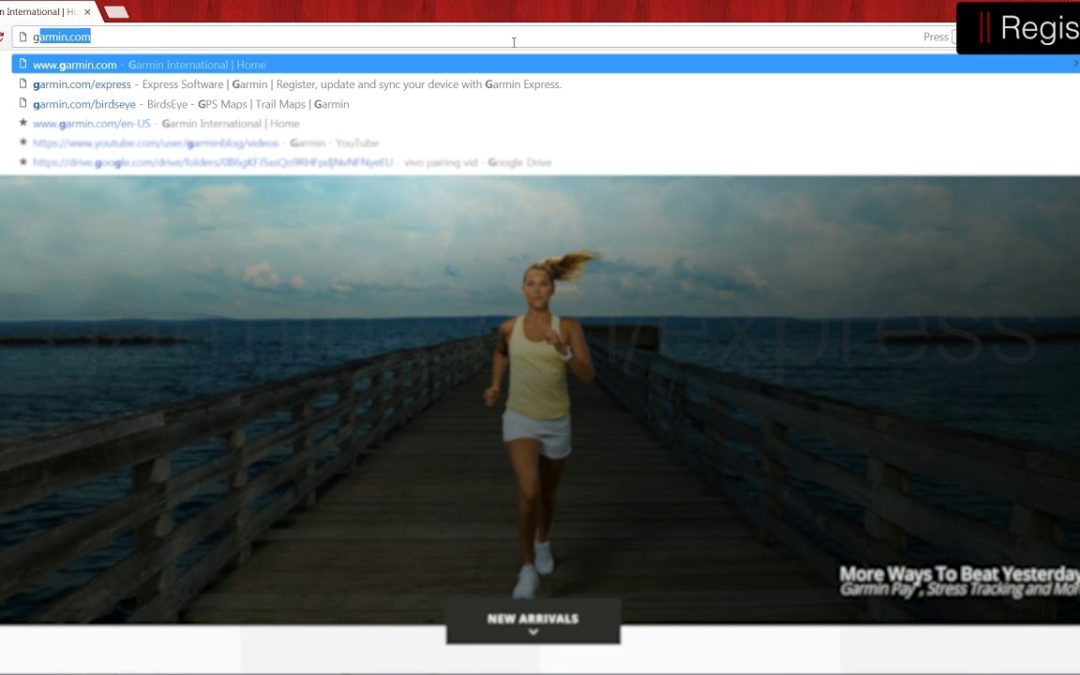The height and width of the screenshot is (675, 1080).
Task: Select the www.garmin.com suggestion
Action: pos(150,65)
